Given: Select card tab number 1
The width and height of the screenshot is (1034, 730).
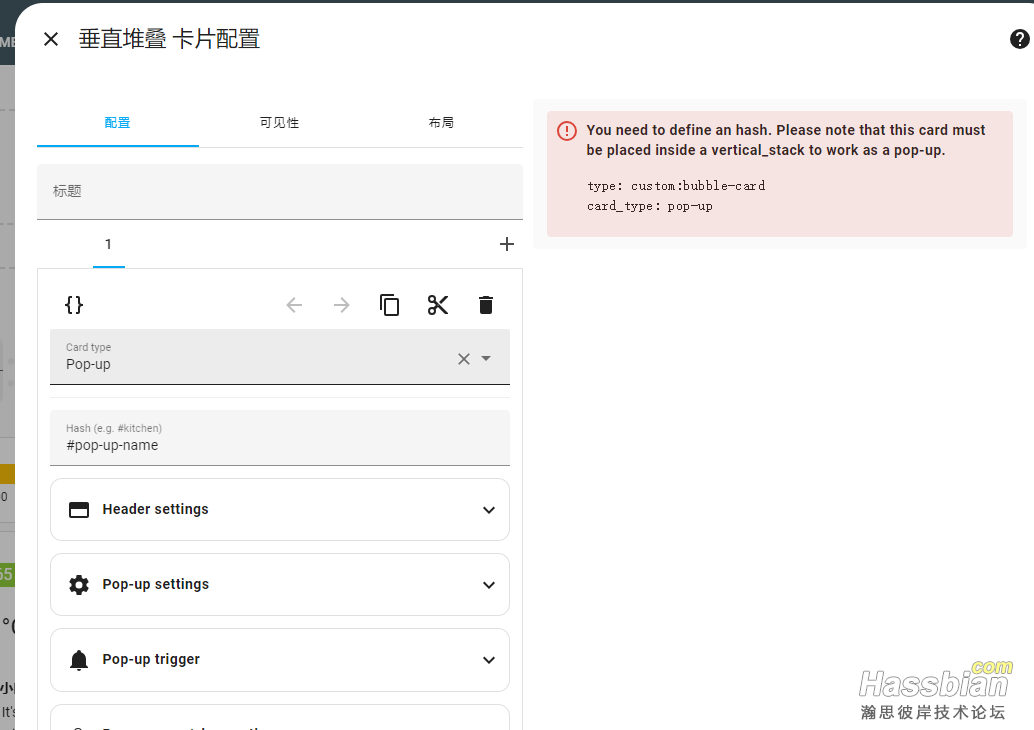Looking at the screenshot, I should coord(108,245).
